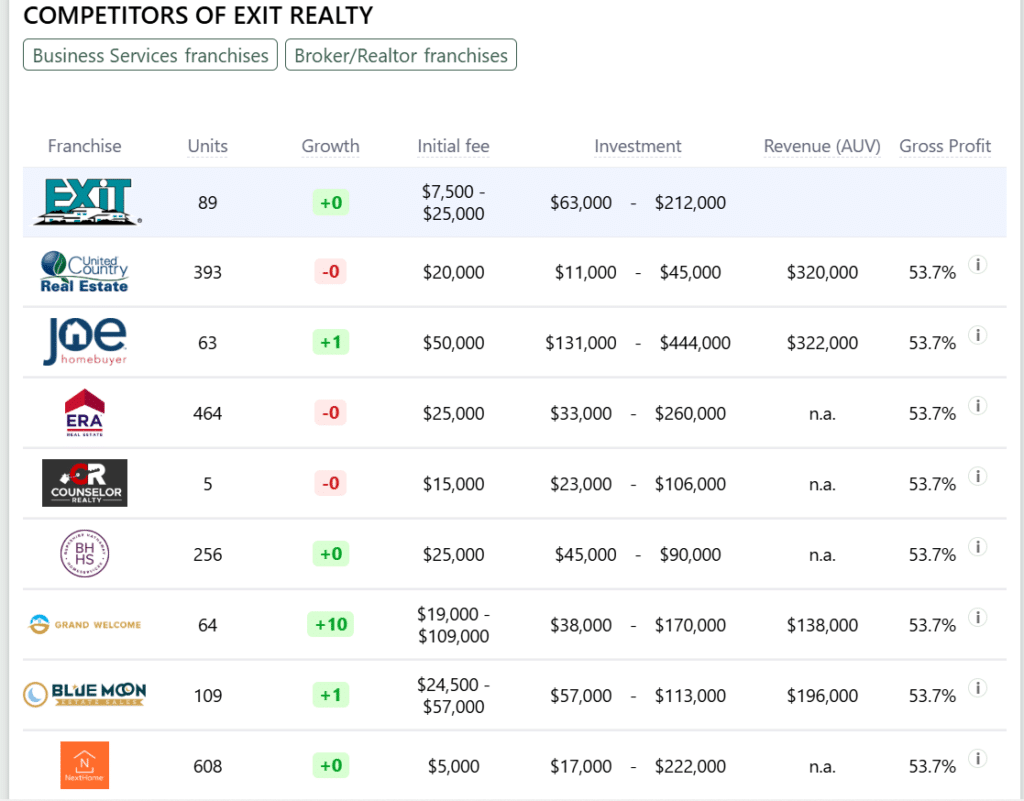Click the orange NextHome logo

click(85, 765)
